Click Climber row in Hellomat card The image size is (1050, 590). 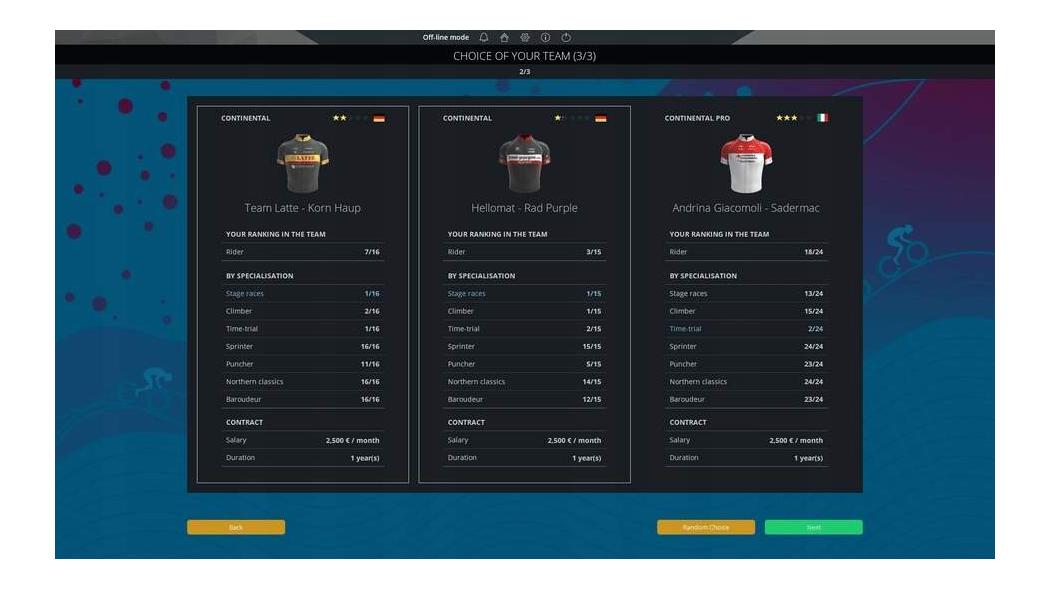(524, 311)
